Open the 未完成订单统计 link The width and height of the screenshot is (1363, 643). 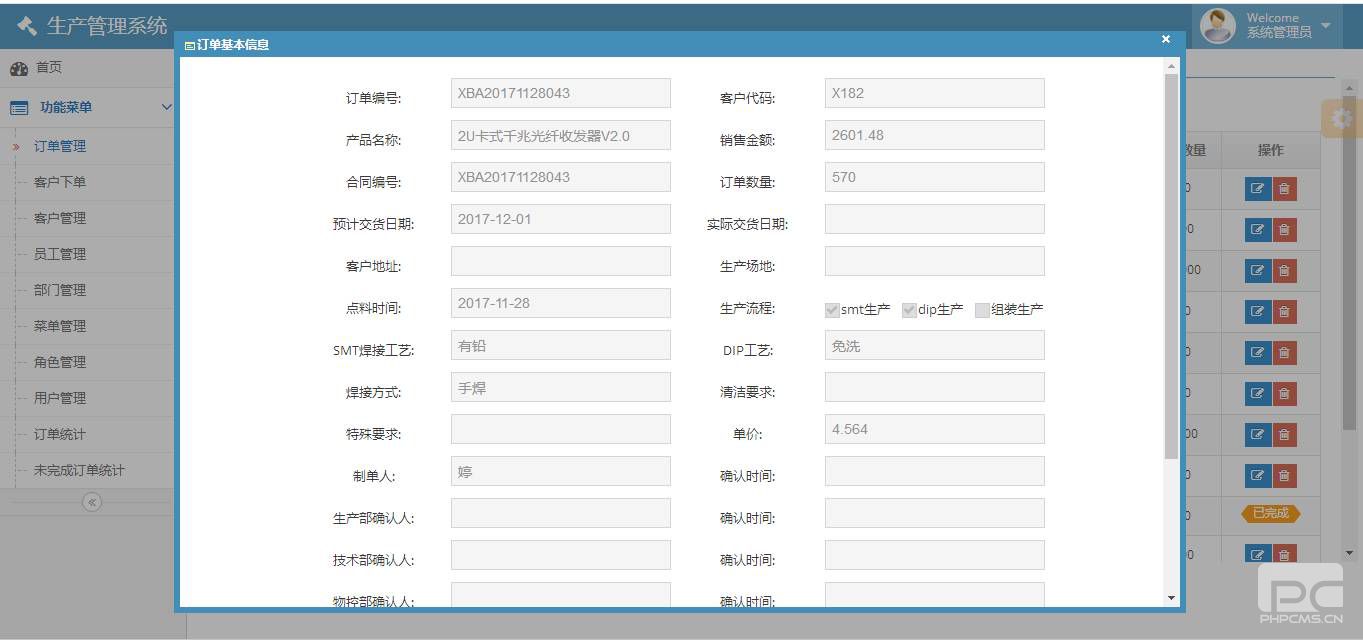79,470
